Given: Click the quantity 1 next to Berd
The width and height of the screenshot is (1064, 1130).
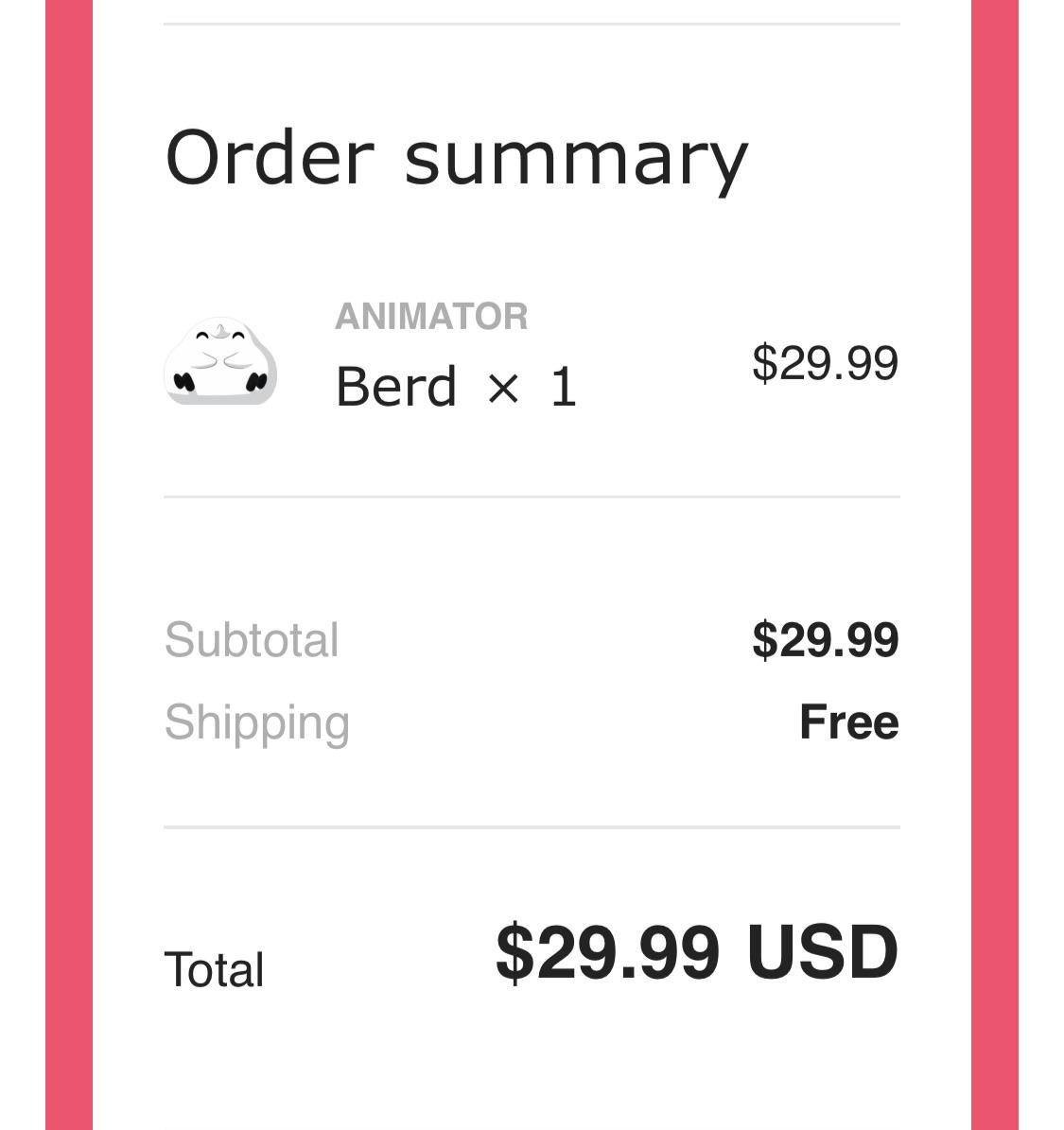Looking at the screenshot, I should pyautogui.click(x=564, y=387).
